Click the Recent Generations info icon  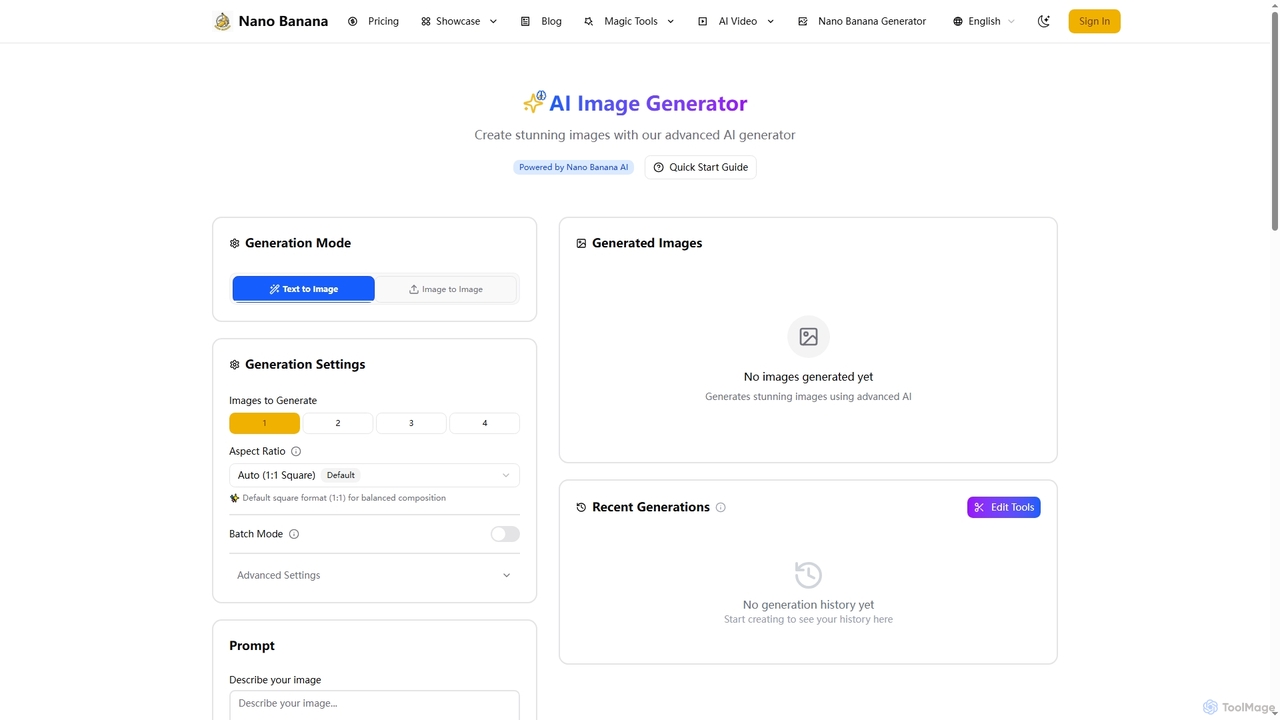point(720,507)
